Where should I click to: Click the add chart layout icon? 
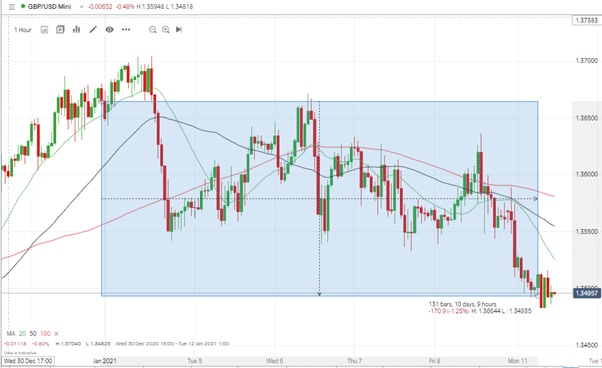[x=60, y=30]
